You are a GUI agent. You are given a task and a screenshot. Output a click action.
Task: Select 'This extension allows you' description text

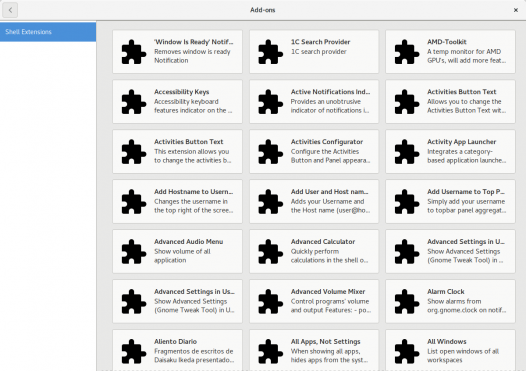pyautogui.click(x=193, y=156)
